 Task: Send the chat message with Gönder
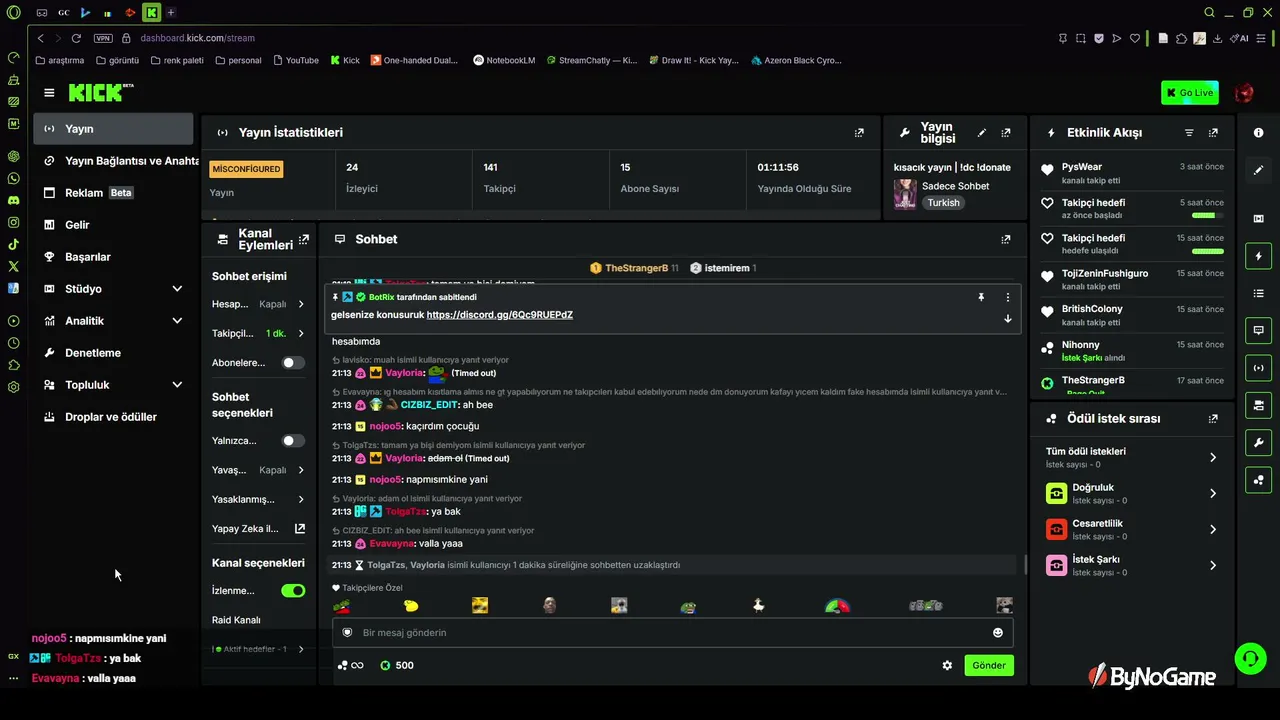(x=989, y=665)
